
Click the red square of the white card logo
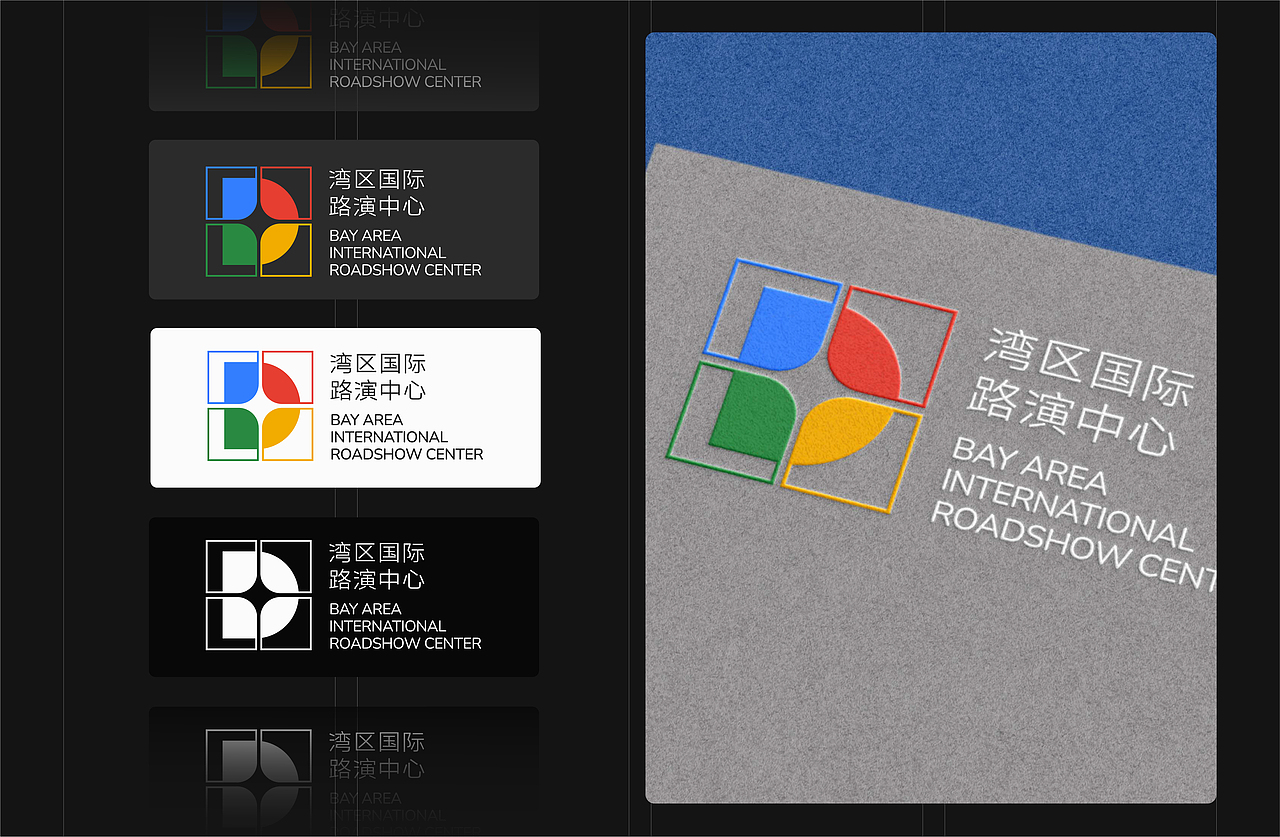(287, 377)
